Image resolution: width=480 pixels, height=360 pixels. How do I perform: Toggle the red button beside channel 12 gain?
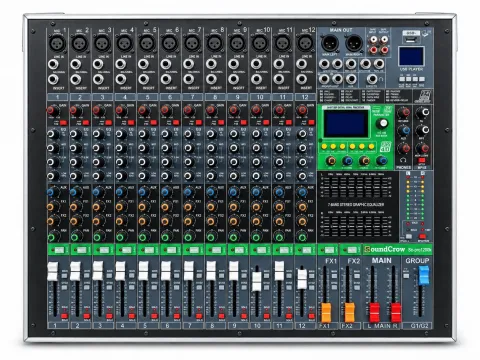pyautogui.click(x=311, y=122)
